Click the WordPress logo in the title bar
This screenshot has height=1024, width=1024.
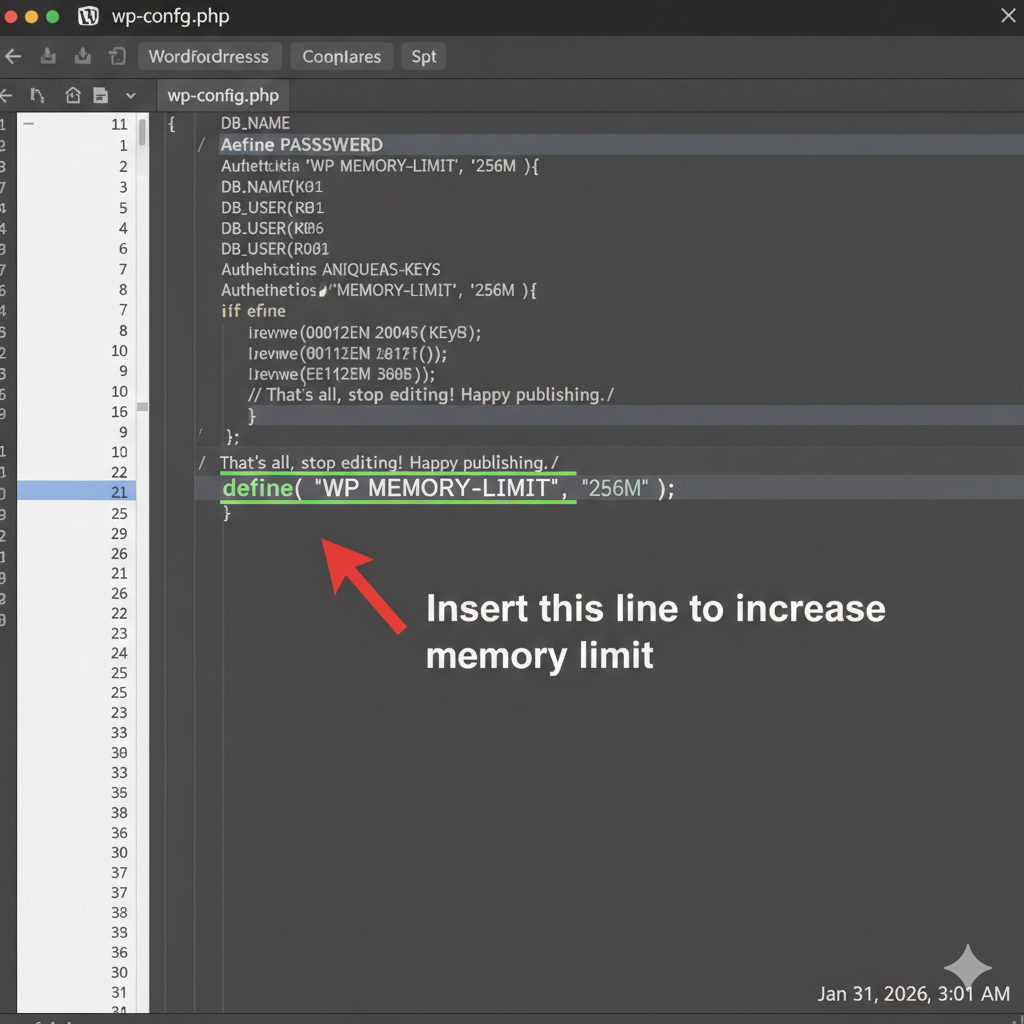pos(88,16)
